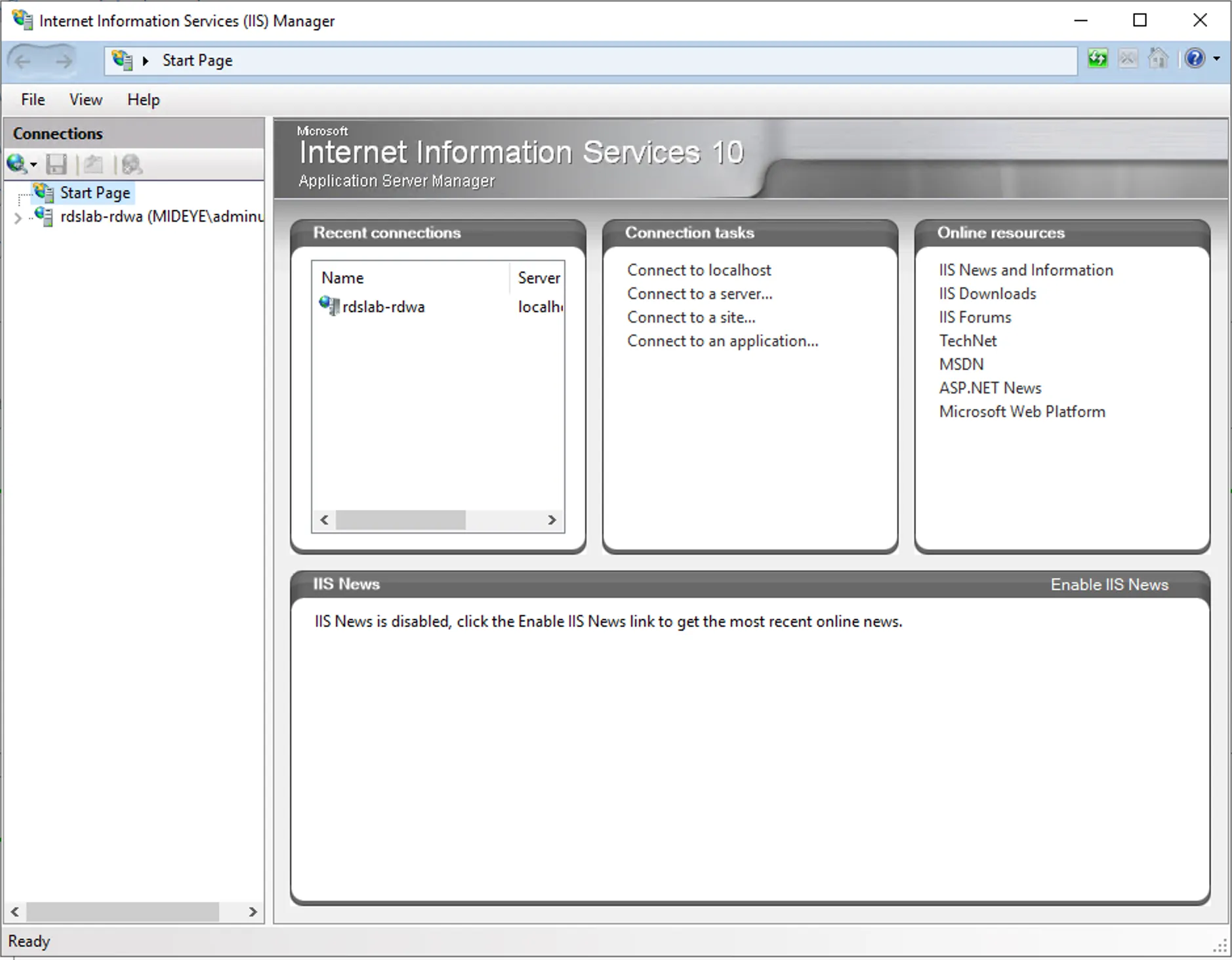The width and height of the screenshot is (1232, 960).
Task: Click the Save Connections floppy disk icon
Action: click(56, 164)
